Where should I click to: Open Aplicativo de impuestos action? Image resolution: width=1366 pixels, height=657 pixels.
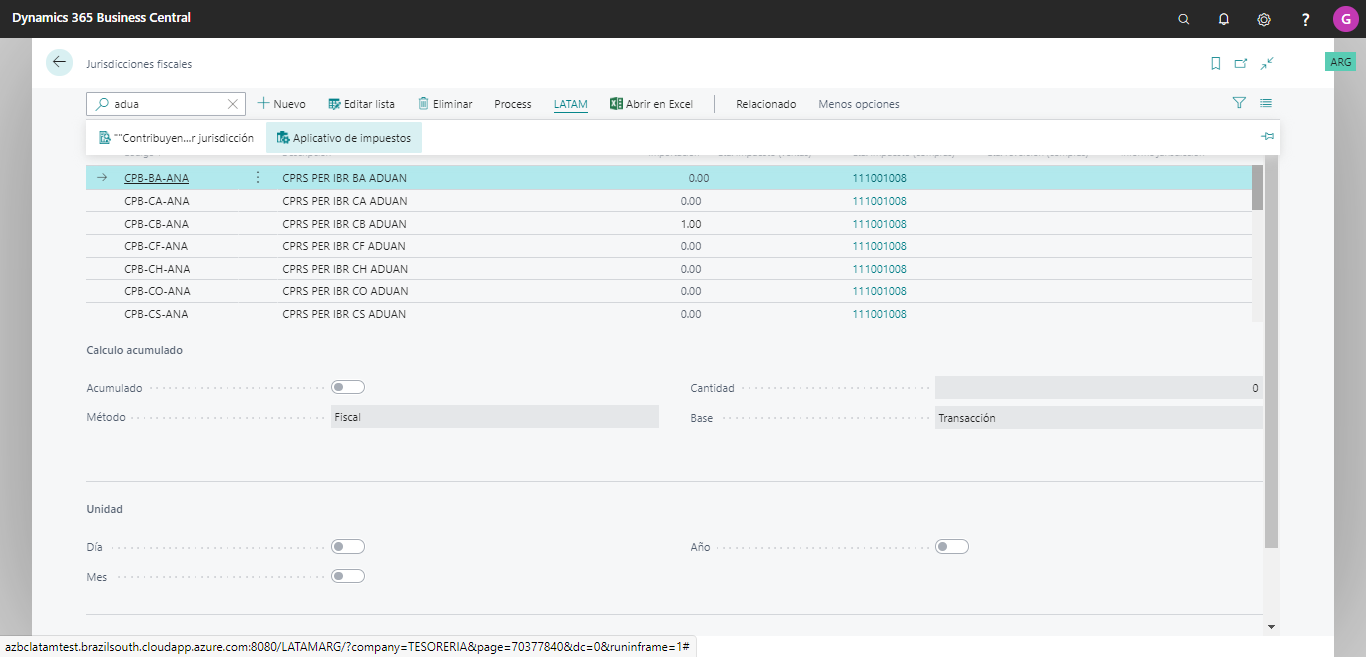point(344,138)
